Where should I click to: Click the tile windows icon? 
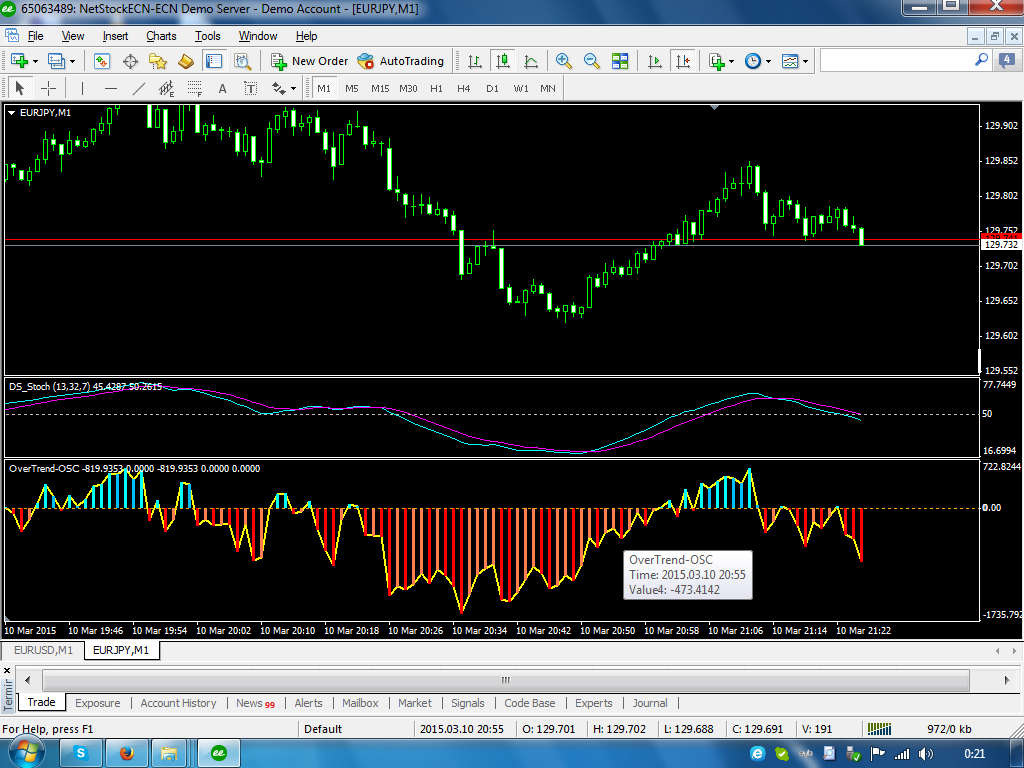[x=620, y=61]
